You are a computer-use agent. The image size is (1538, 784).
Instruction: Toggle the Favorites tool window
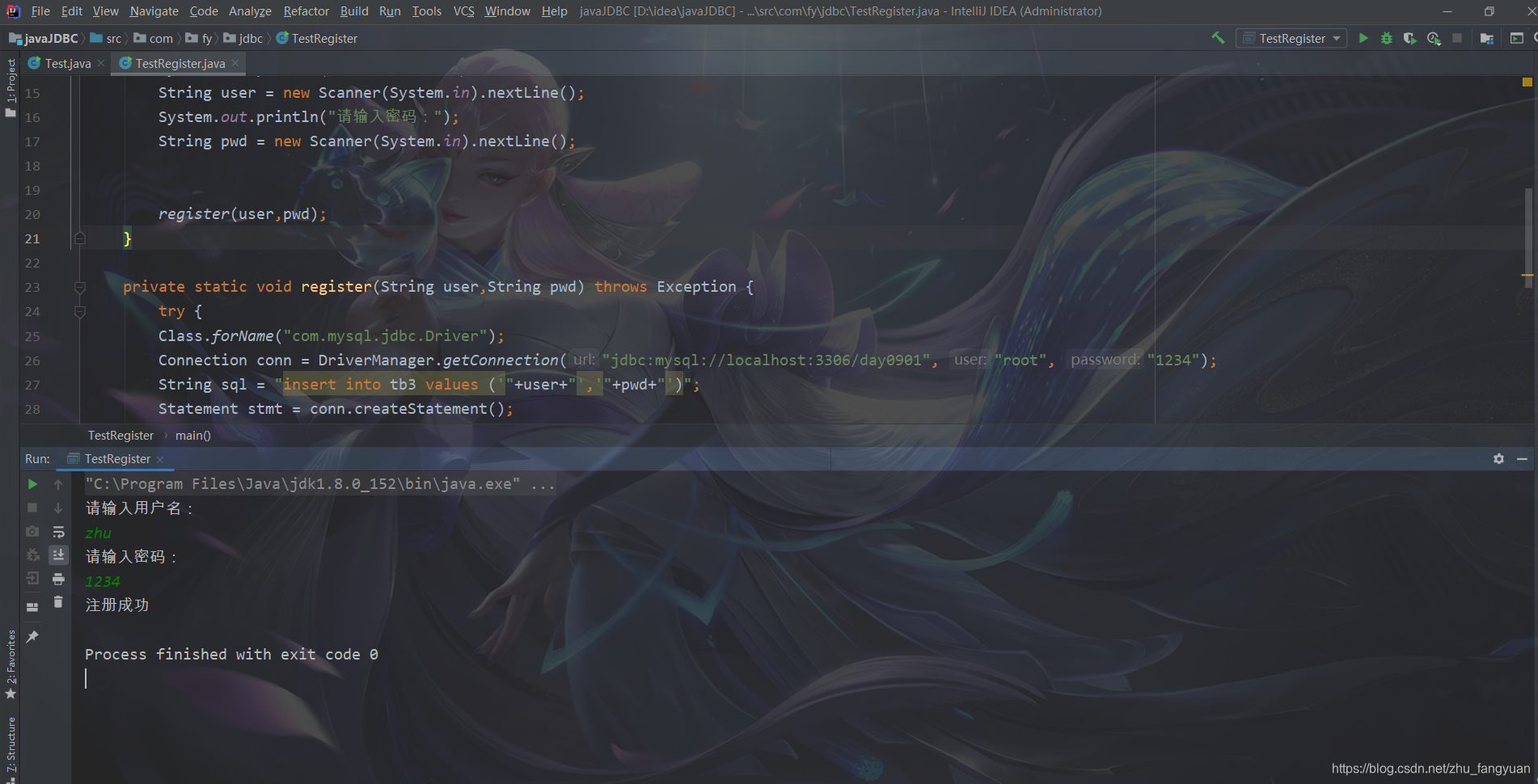pyautogui.click(x=11, y=664)
